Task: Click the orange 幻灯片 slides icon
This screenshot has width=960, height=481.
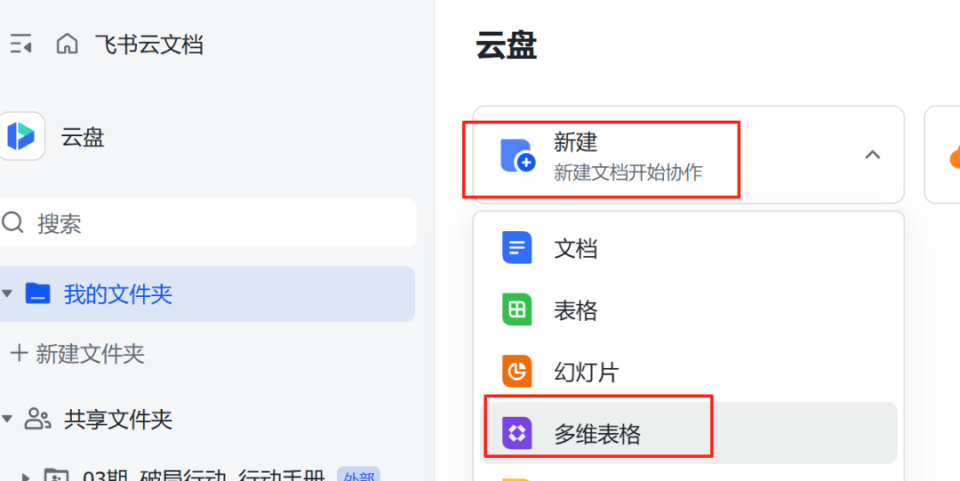Action: pyautogui.click(x=517, y=372)
